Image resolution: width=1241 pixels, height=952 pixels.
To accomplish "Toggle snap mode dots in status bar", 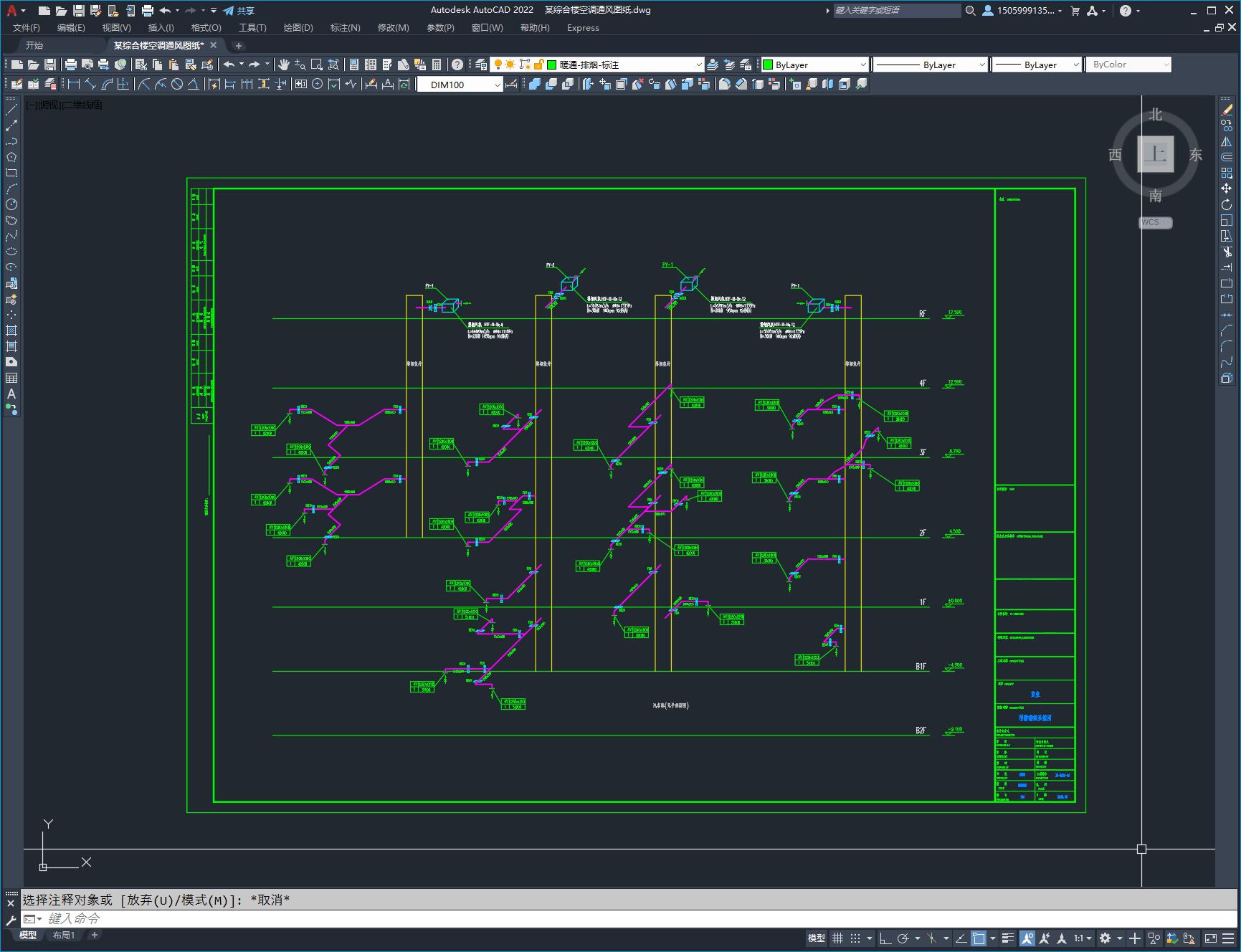I will [855, 938].
